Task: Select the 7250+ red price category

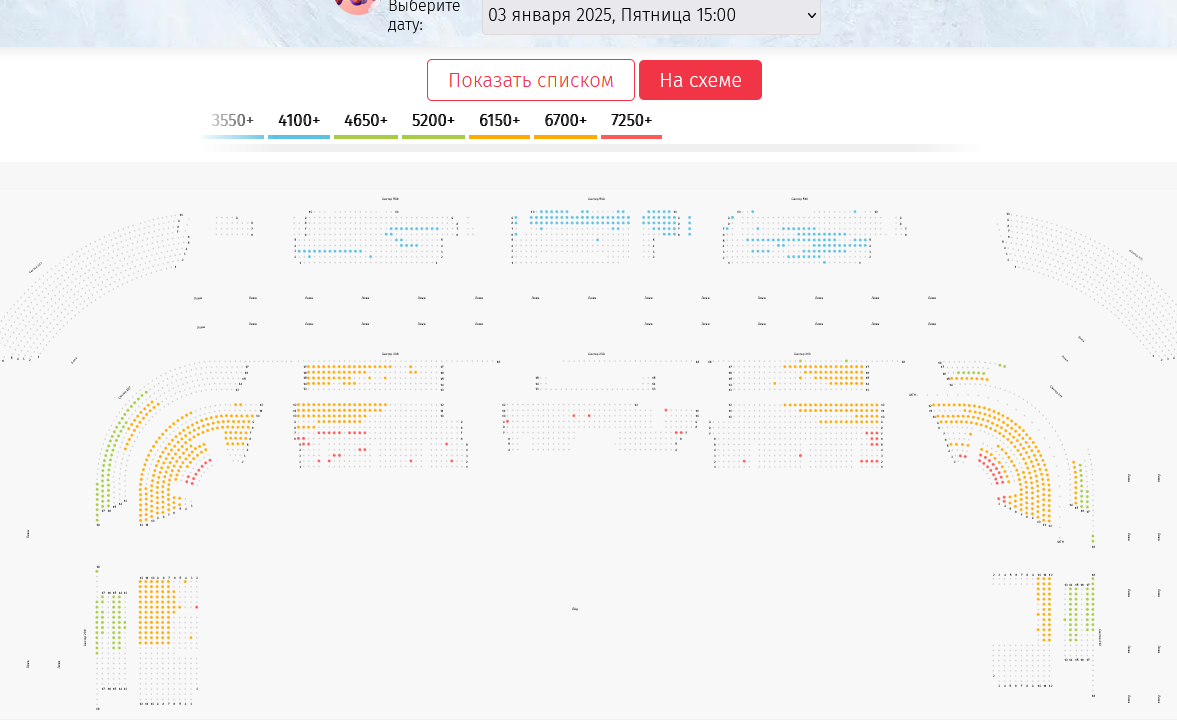Action: tap(631, 121)
